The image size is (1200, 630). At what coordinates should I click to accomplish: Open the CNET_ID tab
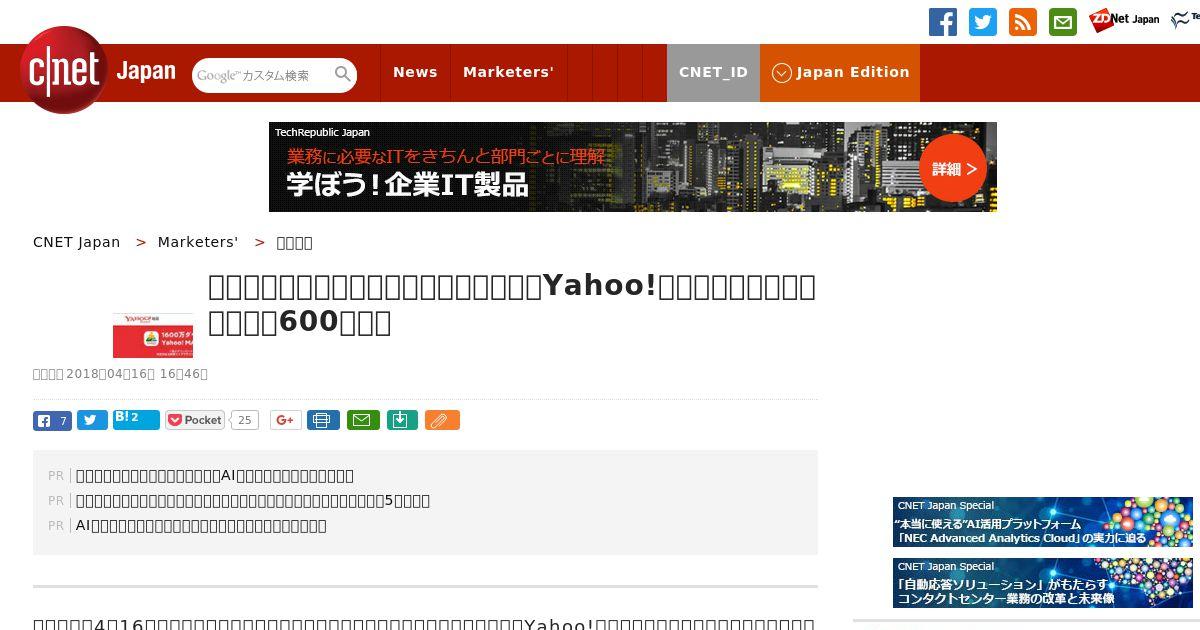click(x=713, y=72)
